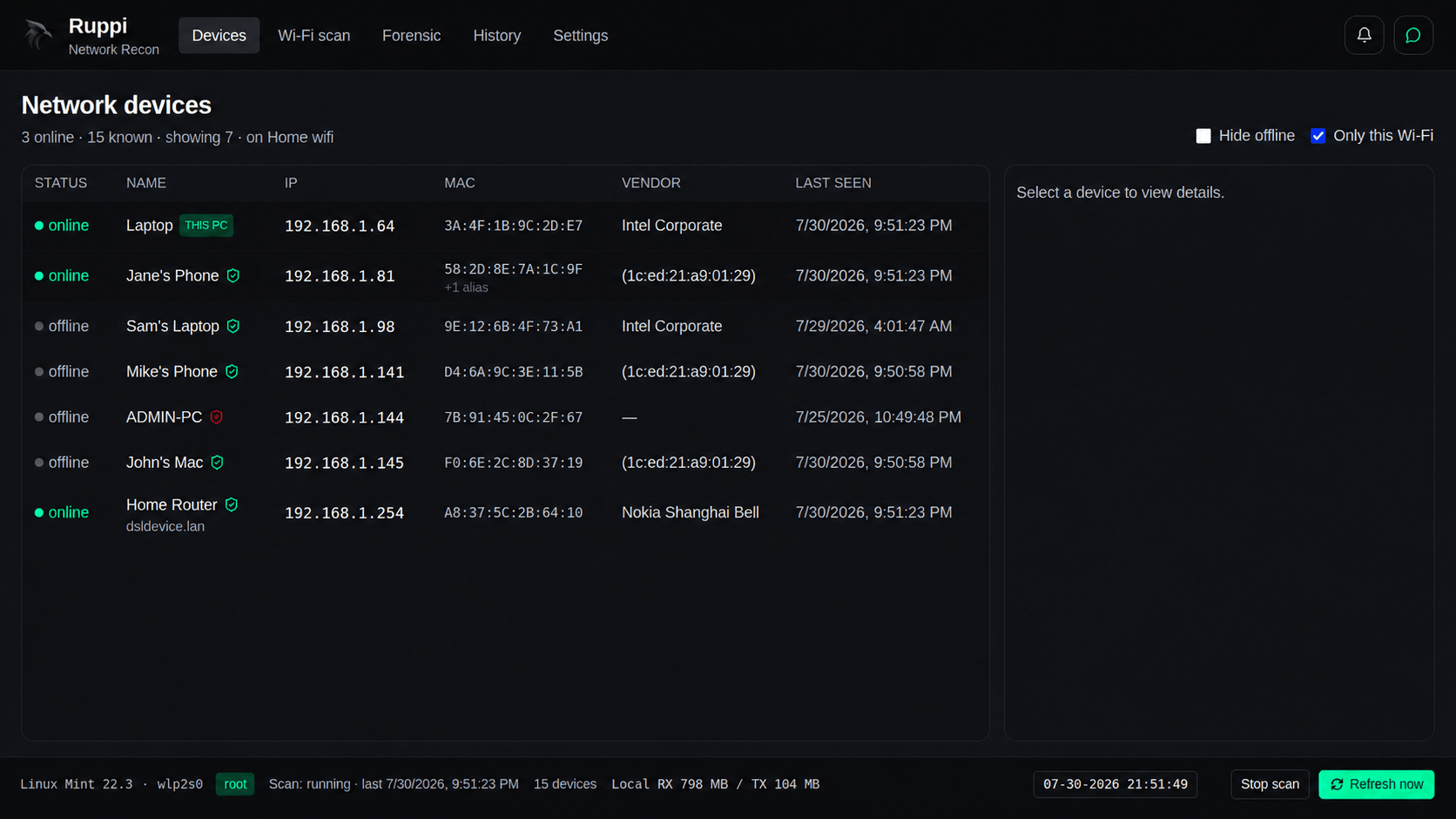Screen dimensions: 1456x819
Task: Click the grey offline dot for ADMIN-PC
Action: [x=39, y=417]
